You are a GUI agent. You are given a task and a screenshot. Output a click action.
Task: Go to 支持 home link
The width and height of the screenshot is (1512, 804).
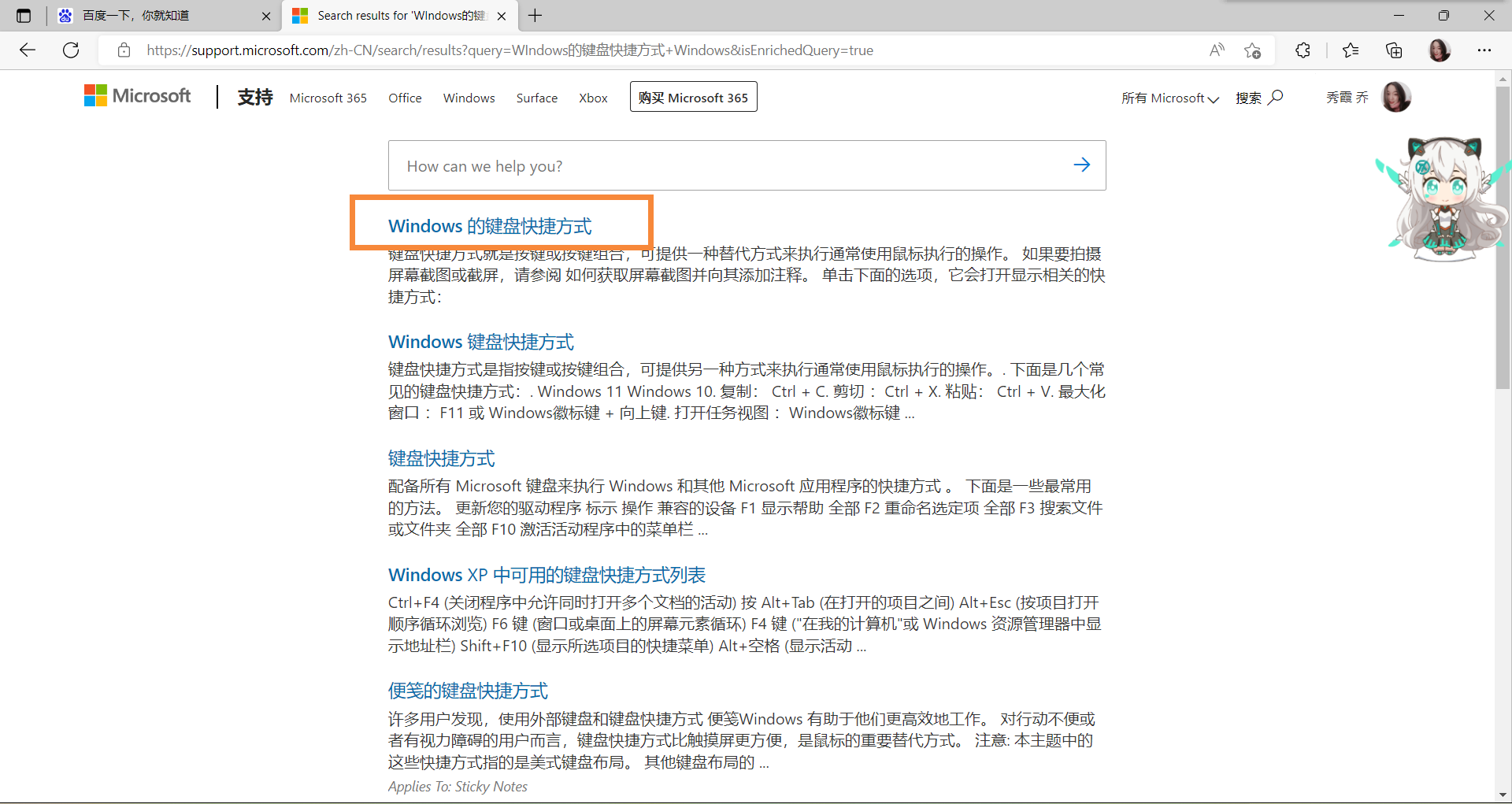(x=255, y=97)
